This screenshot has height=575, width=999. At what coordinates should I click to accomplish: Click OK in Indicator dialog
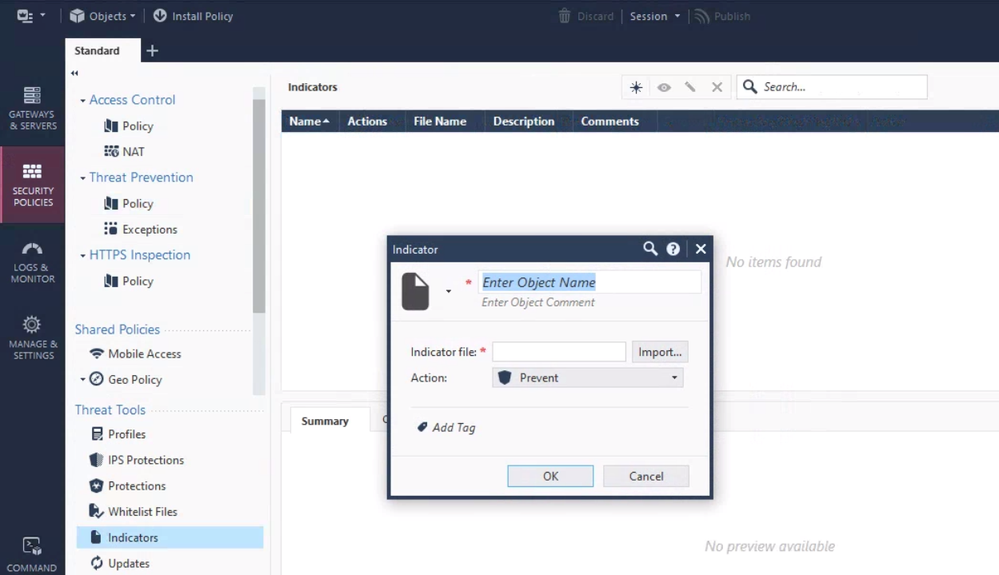pyautogui.click(x=550, y=476)
